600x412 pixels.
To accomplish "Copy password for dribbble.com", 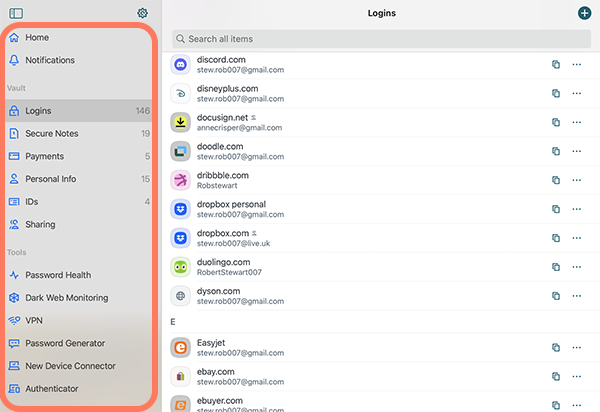I will point(556,180).
